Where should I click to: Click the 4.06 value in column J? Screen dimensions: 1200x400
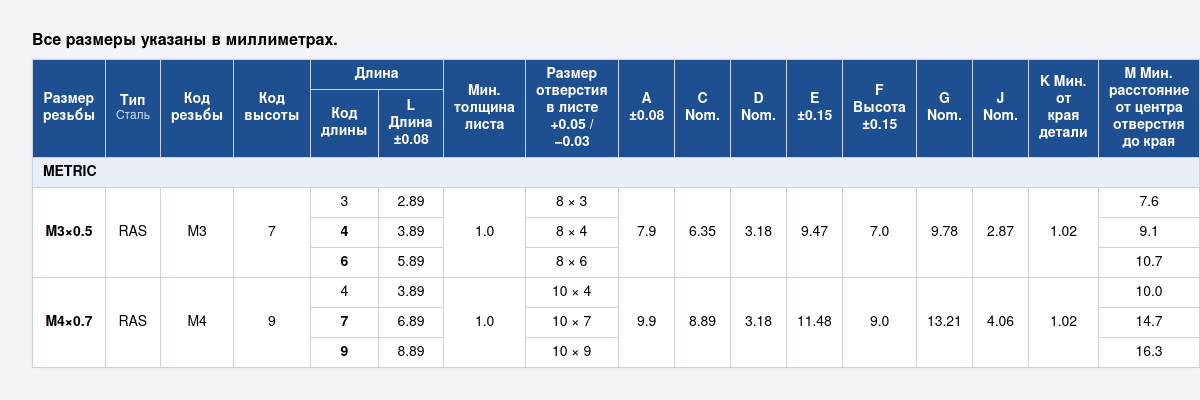tap(1000, 322)
